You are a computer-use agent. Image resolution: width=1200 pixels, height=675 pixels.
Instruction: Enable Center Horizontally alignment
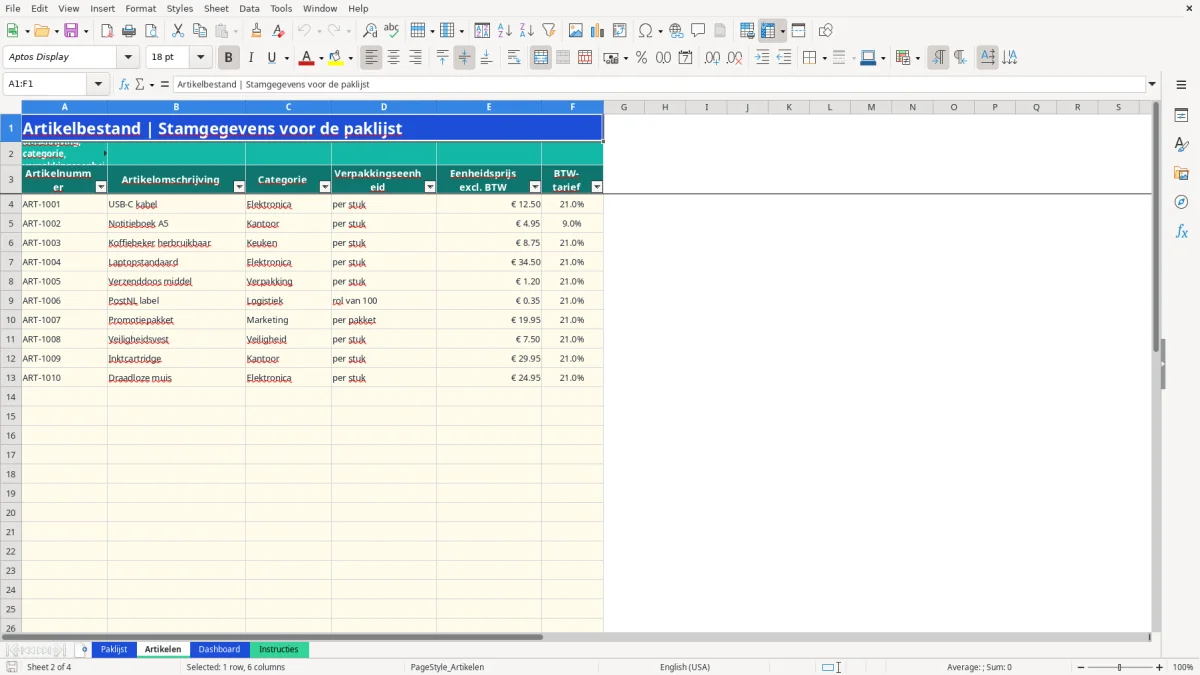(x=394, y=58)
